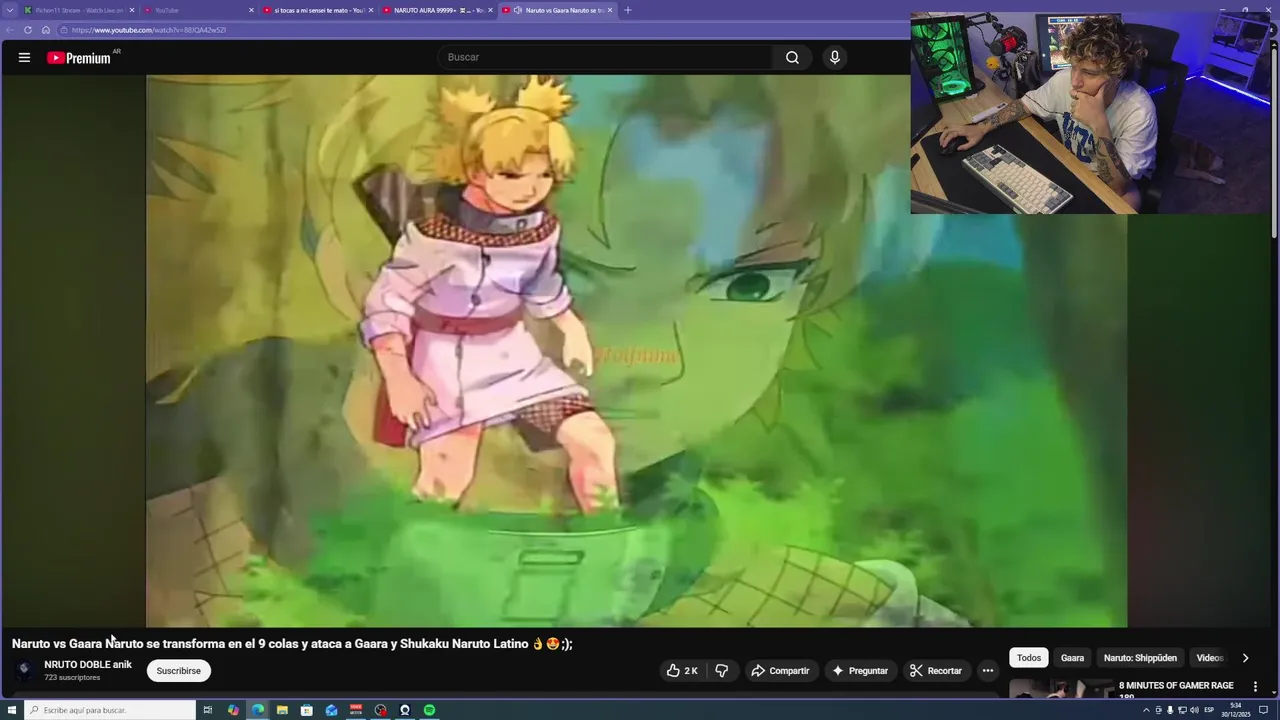Screen dimensions: 1280x720
Task: Open Microsoft Store taskbar icon
Action: [307, 710]
